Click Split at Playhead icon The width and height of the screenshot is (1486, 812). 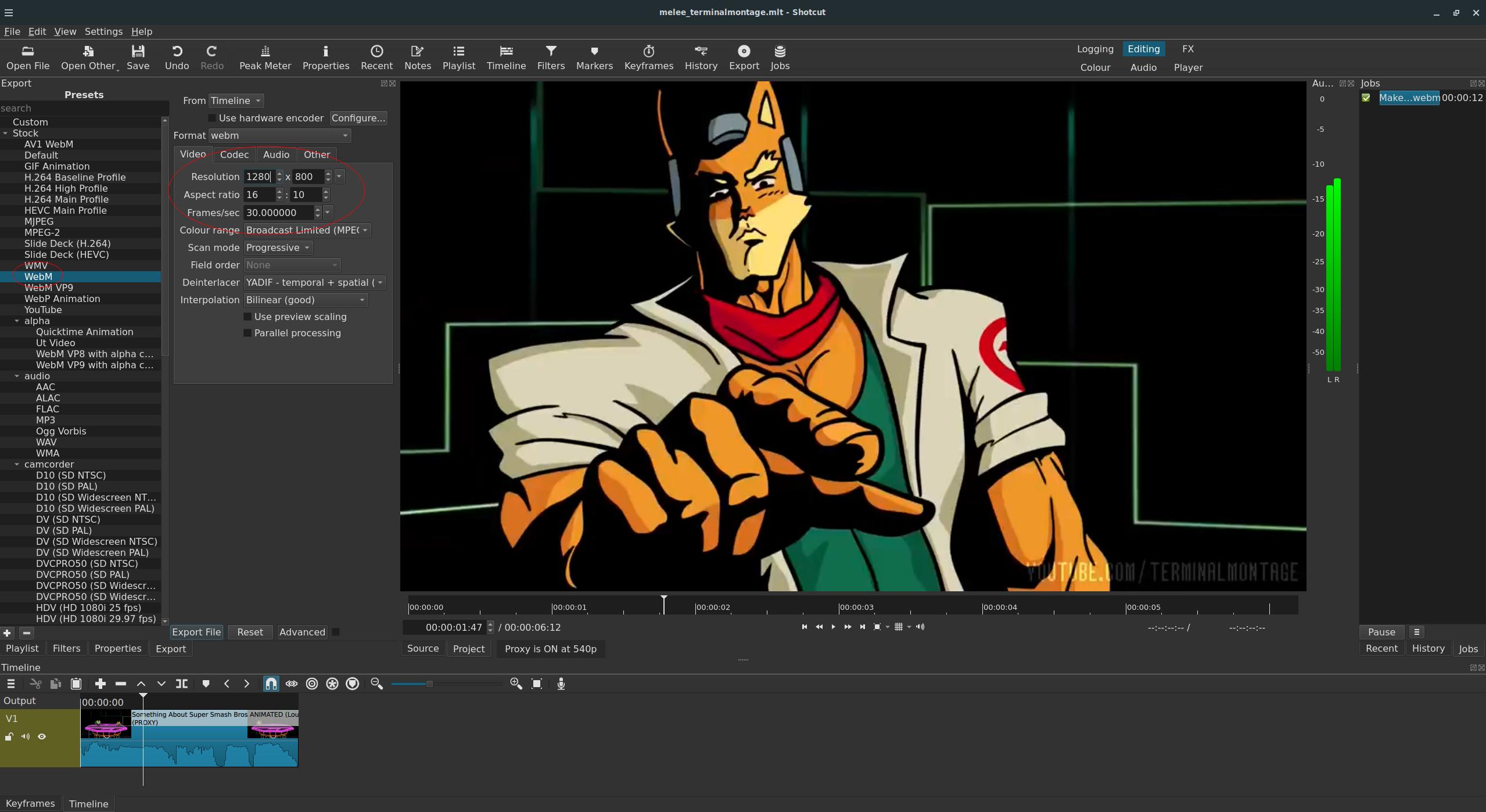coord(182,684)
